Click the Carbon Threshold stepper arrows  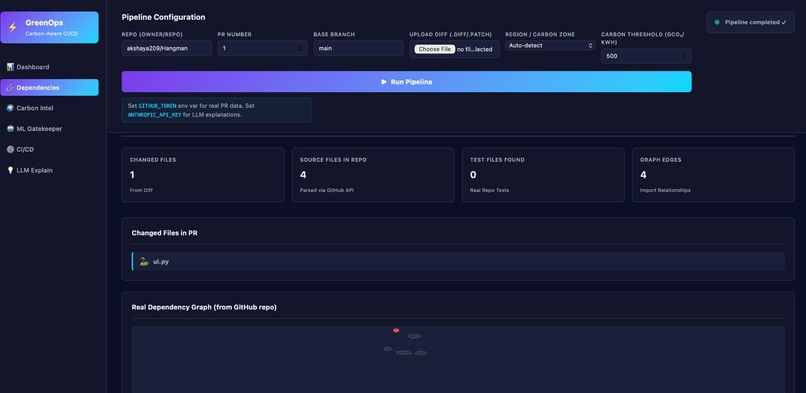(x=684, y=56)
